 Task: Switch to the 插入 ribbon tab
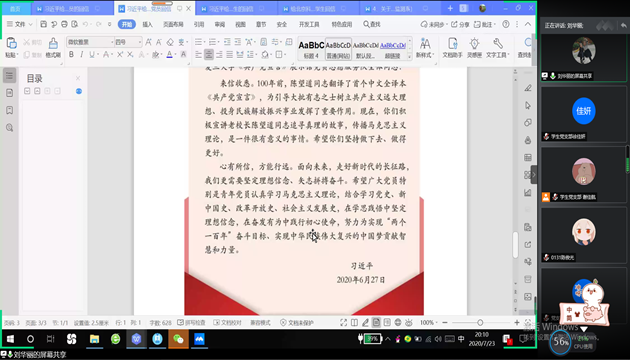coord(147,25)
